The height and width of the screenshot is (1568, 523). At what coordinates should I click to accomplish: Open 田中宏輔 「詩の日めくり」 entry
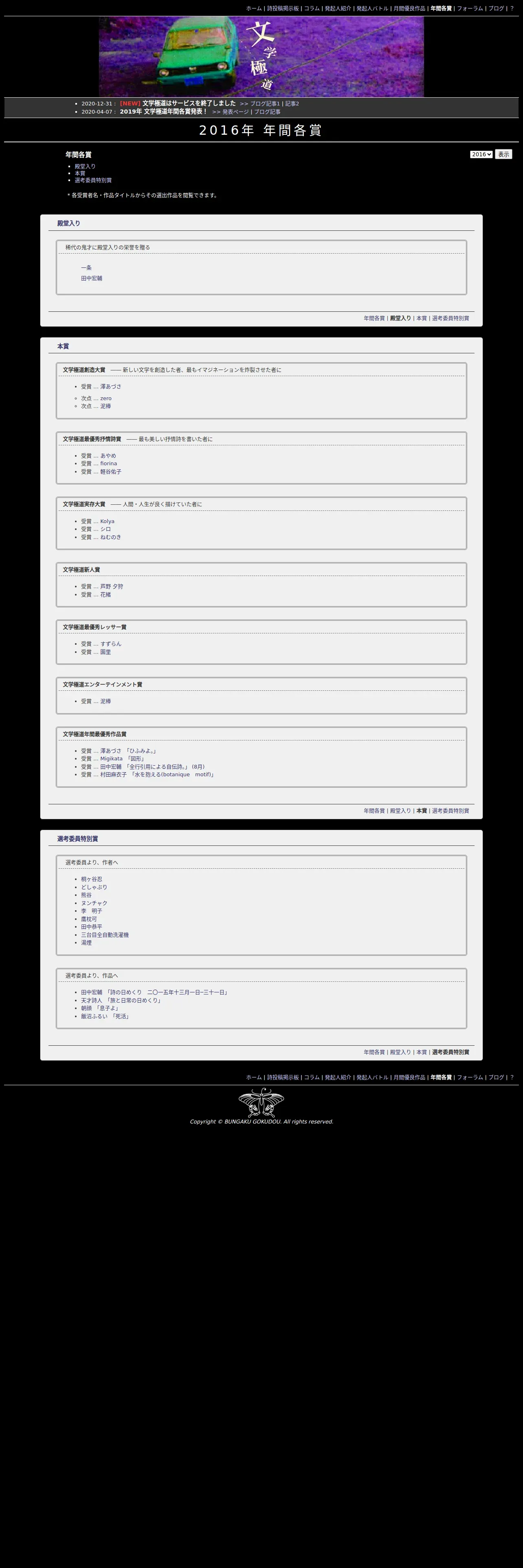click(x=155, y=992)
